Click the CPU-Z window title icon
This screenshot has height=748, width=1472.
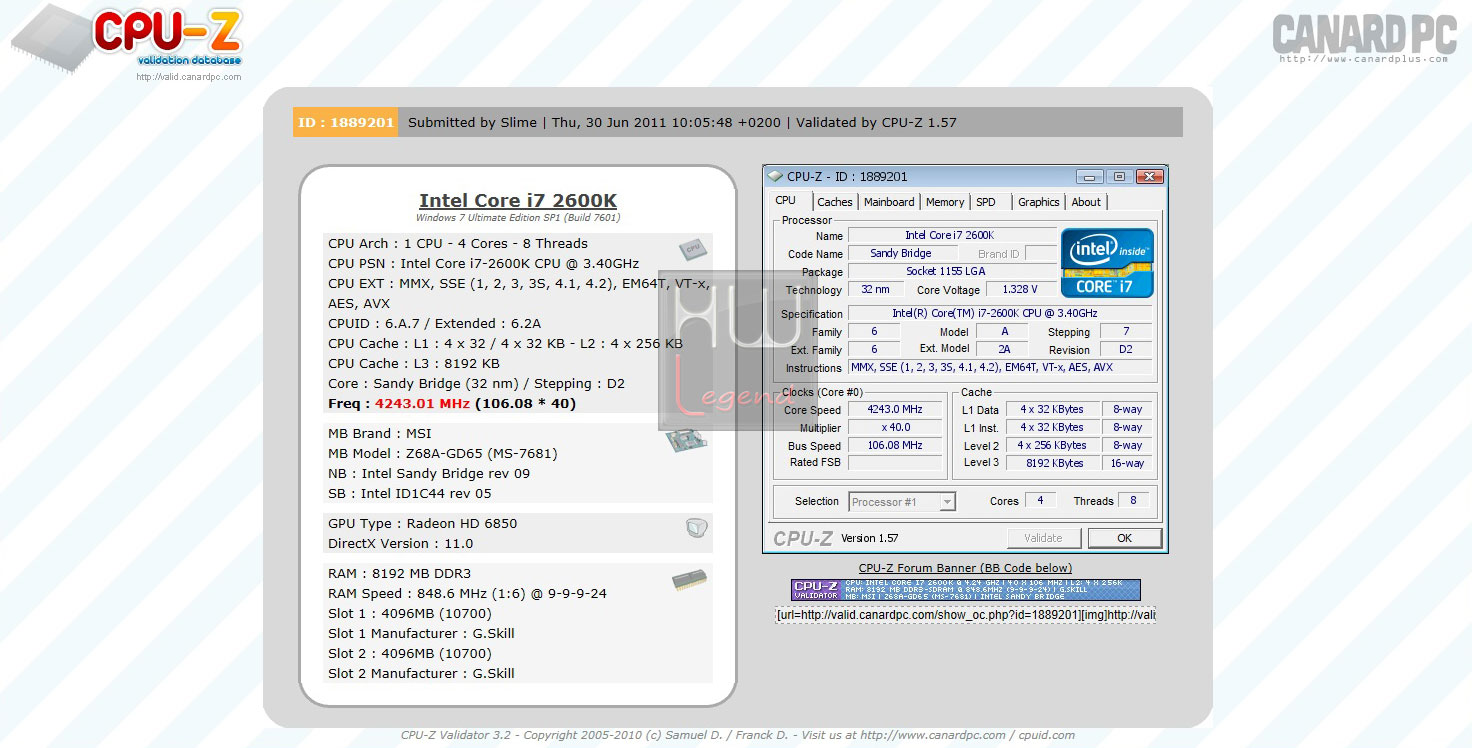coord(775,176)
